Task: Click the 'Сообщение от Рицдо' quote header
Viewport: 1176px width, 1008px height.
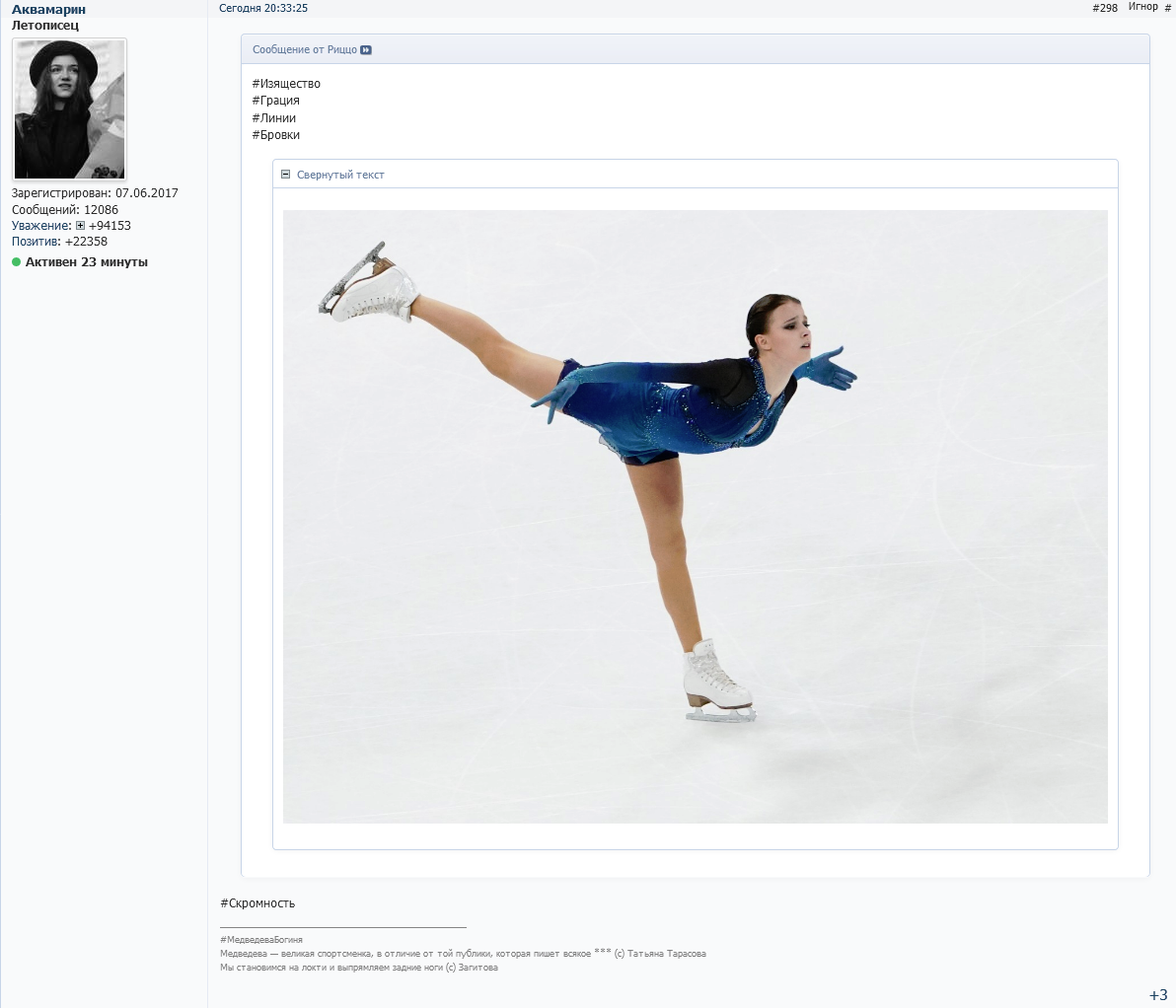Action: click(305, 50)
